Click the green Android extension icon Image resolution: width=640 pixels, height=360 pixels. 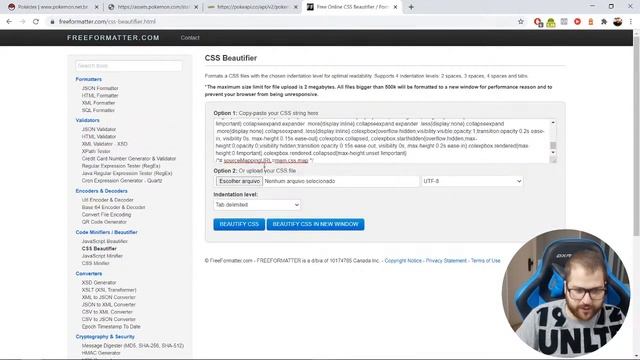pyautogui.click(x=551, y=22)
